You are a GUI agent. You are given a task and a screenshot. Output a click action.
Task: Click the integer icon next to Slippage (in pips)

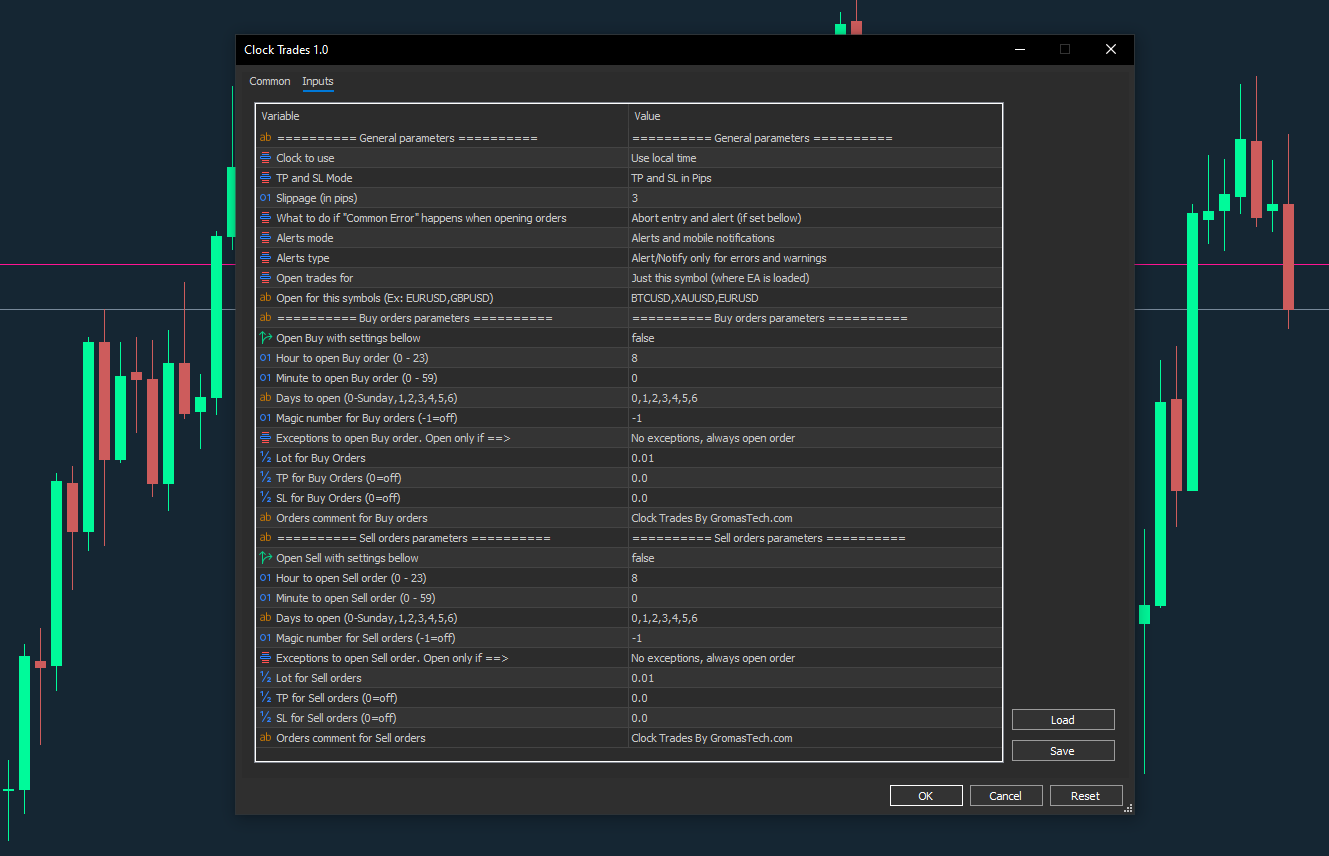(x=265, y=198)
